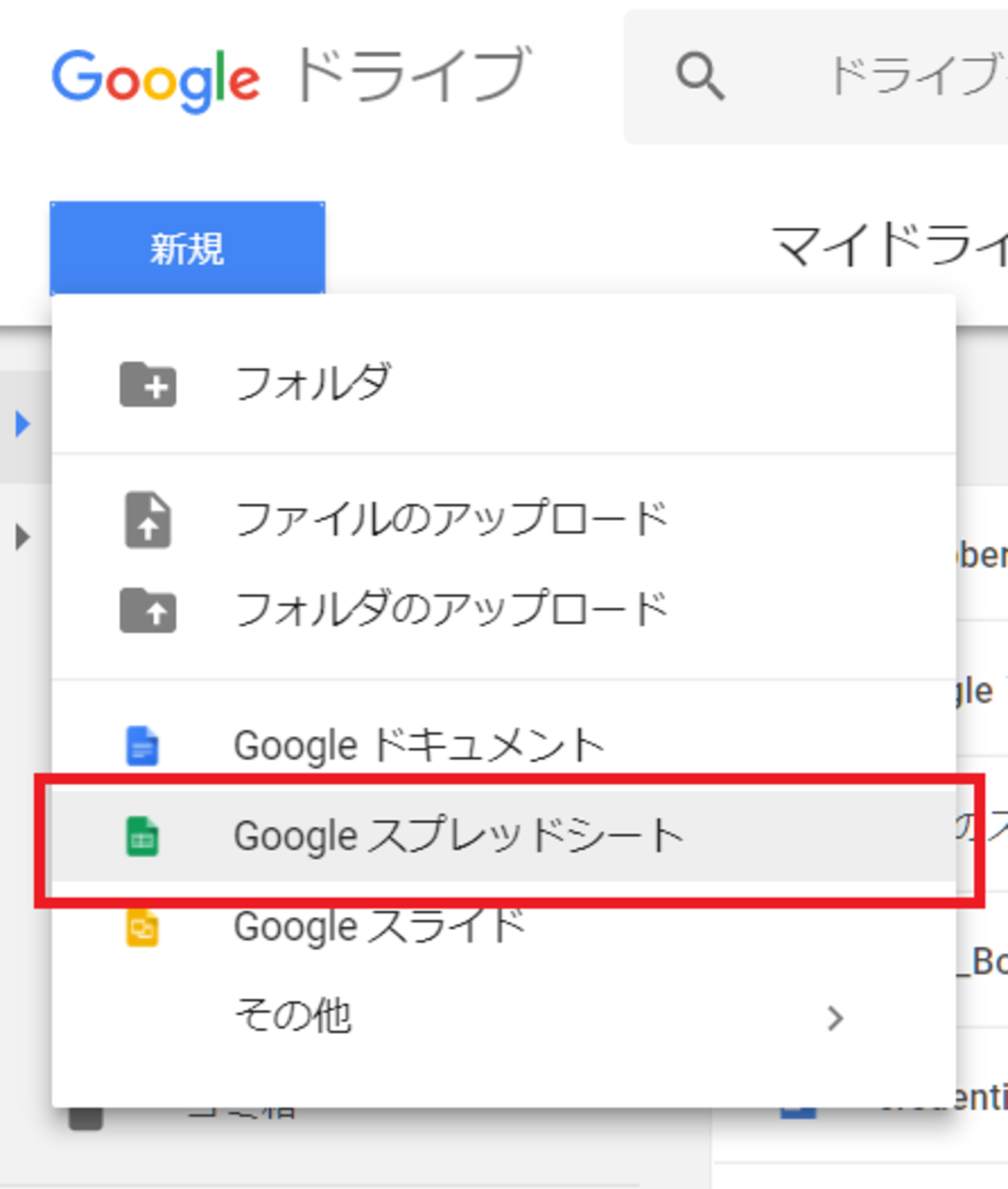Screen dimensions: 1008x1189
Task: Select Google ドキュメント menu entry
Action: point(419,746)
